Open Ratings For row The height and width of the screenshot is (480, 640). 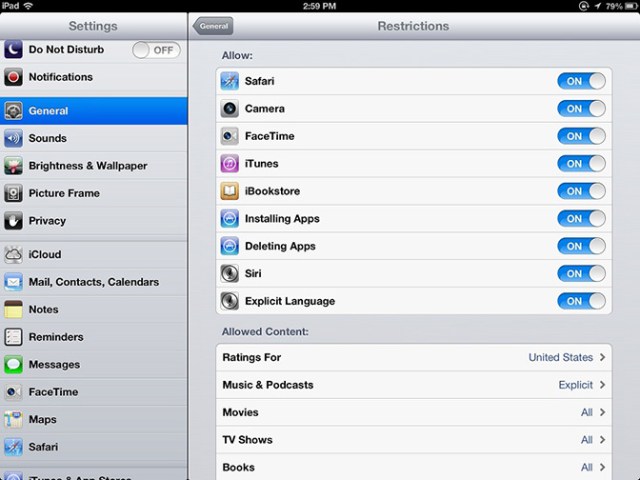click(414, 358)
